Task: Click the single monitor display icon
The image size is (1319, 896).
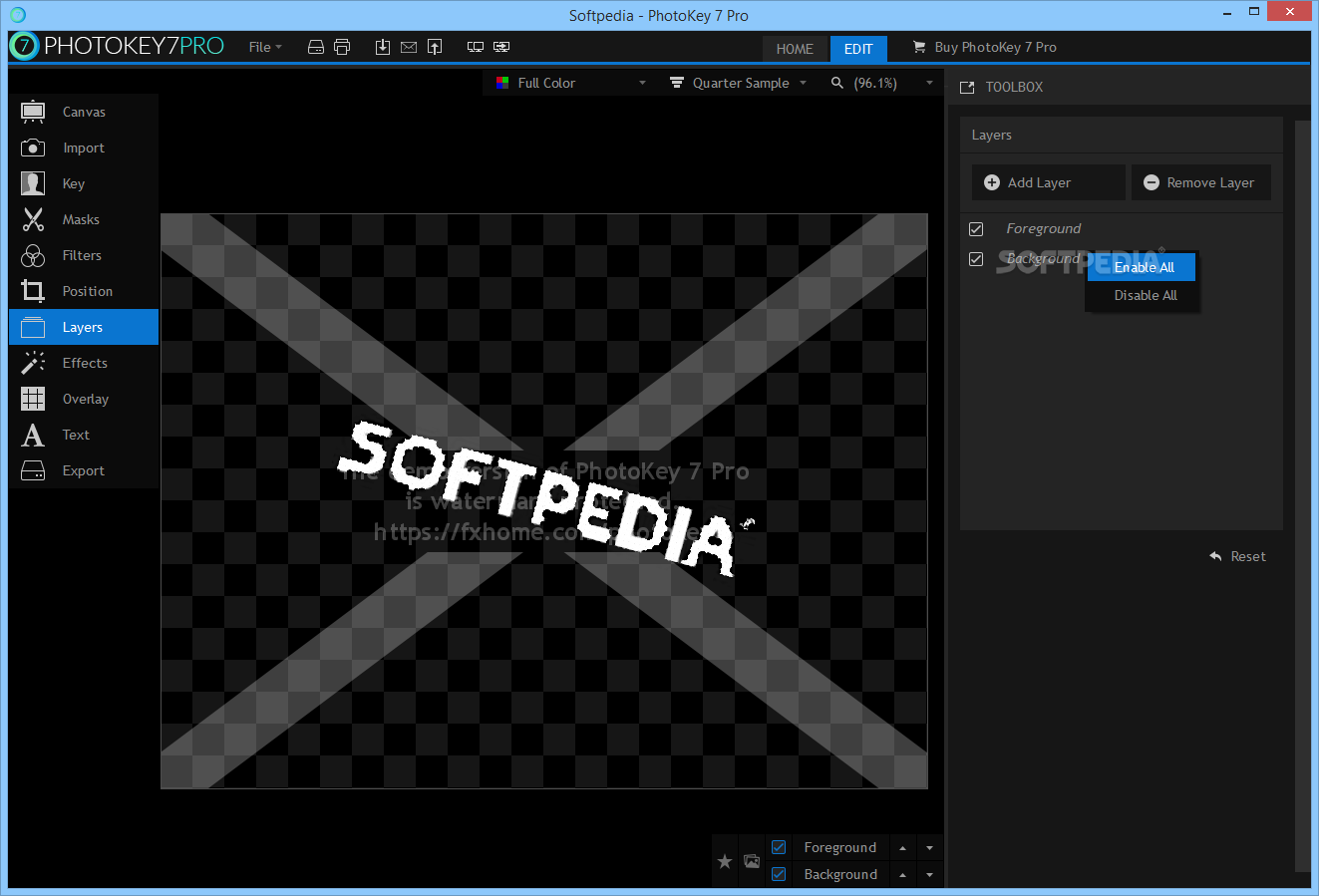Action: 476,47
